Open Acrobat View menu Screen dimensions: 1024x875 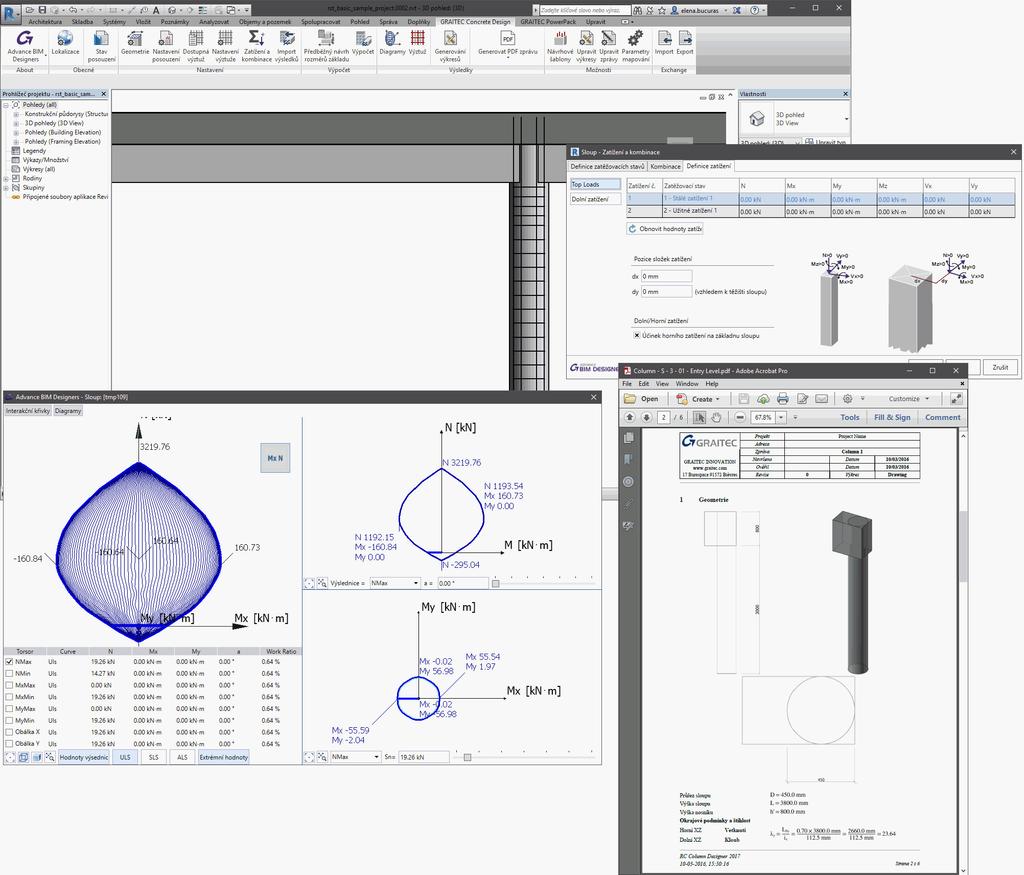point(662,384)
